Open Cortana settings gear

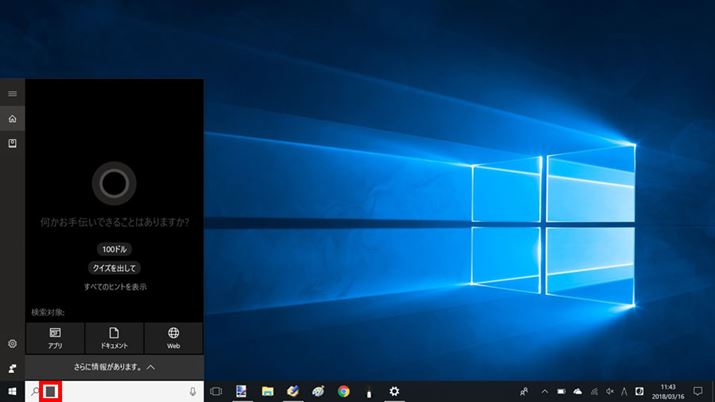click(12, 344)
